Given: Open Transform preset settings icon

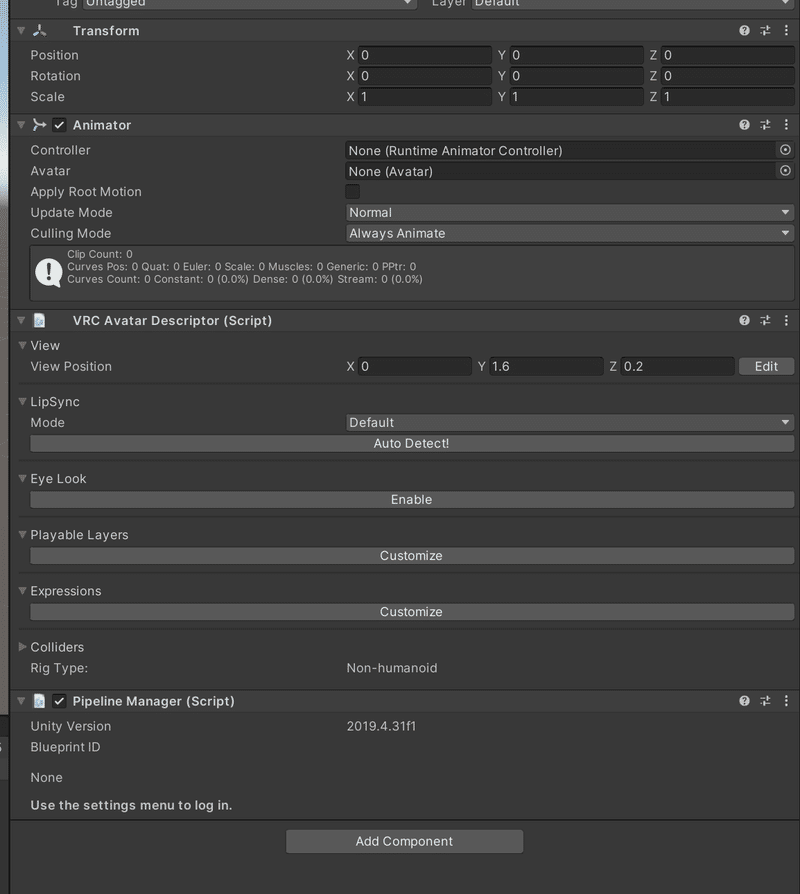Looking at the screenshot, I should click(765, 31).
